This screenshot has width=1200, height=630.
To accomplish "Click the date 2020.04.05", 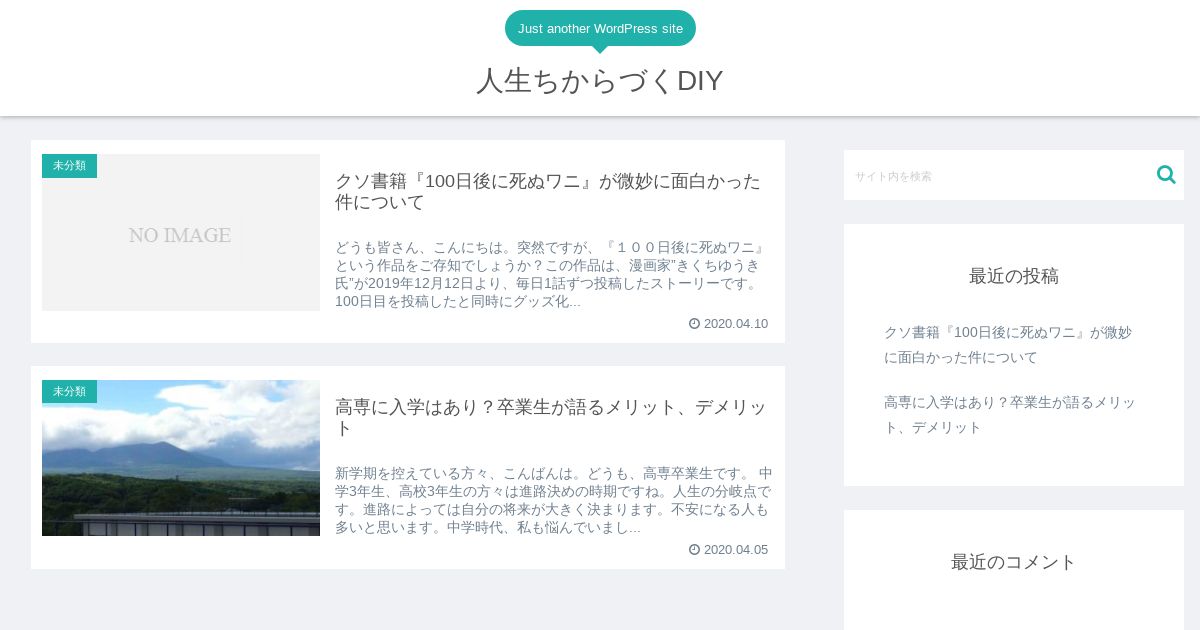I will (x=736, y=550).
